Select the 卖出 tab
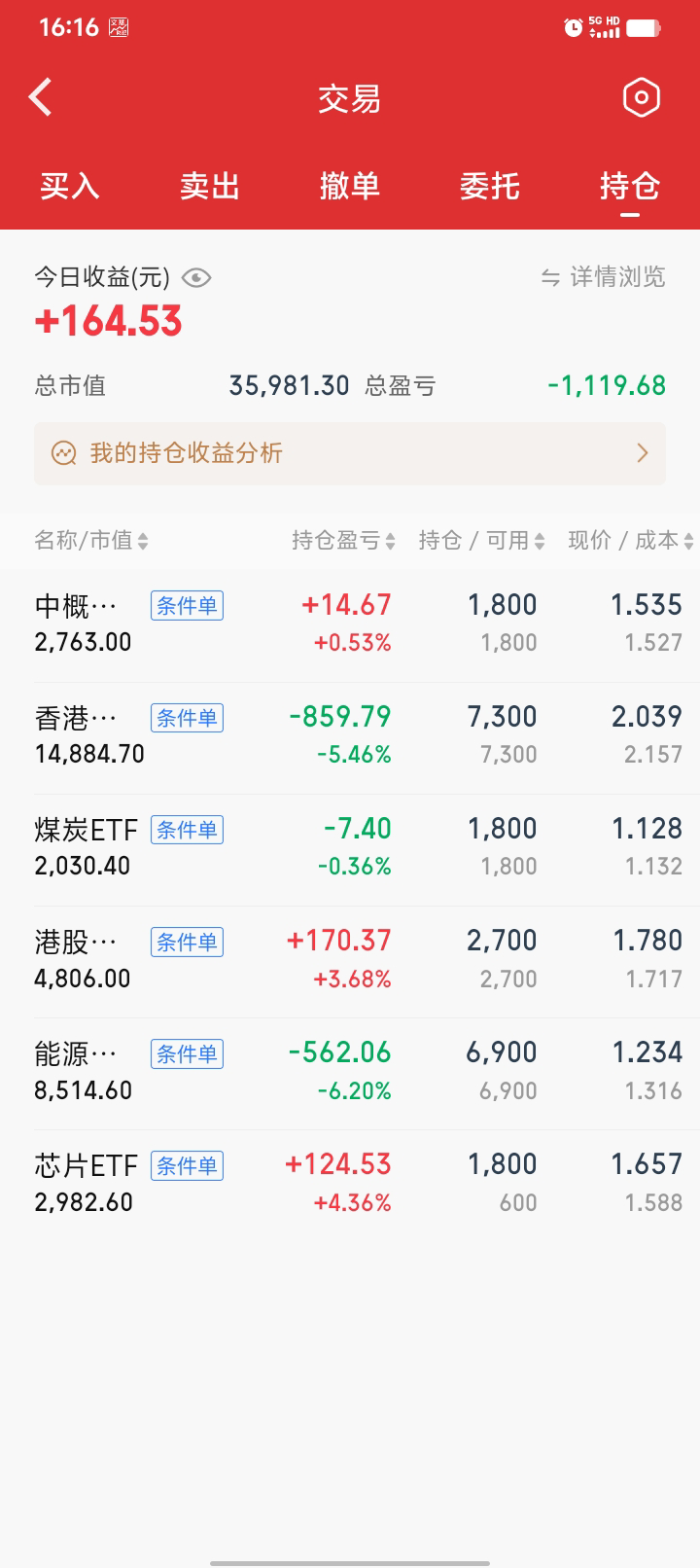 (210, 186)
